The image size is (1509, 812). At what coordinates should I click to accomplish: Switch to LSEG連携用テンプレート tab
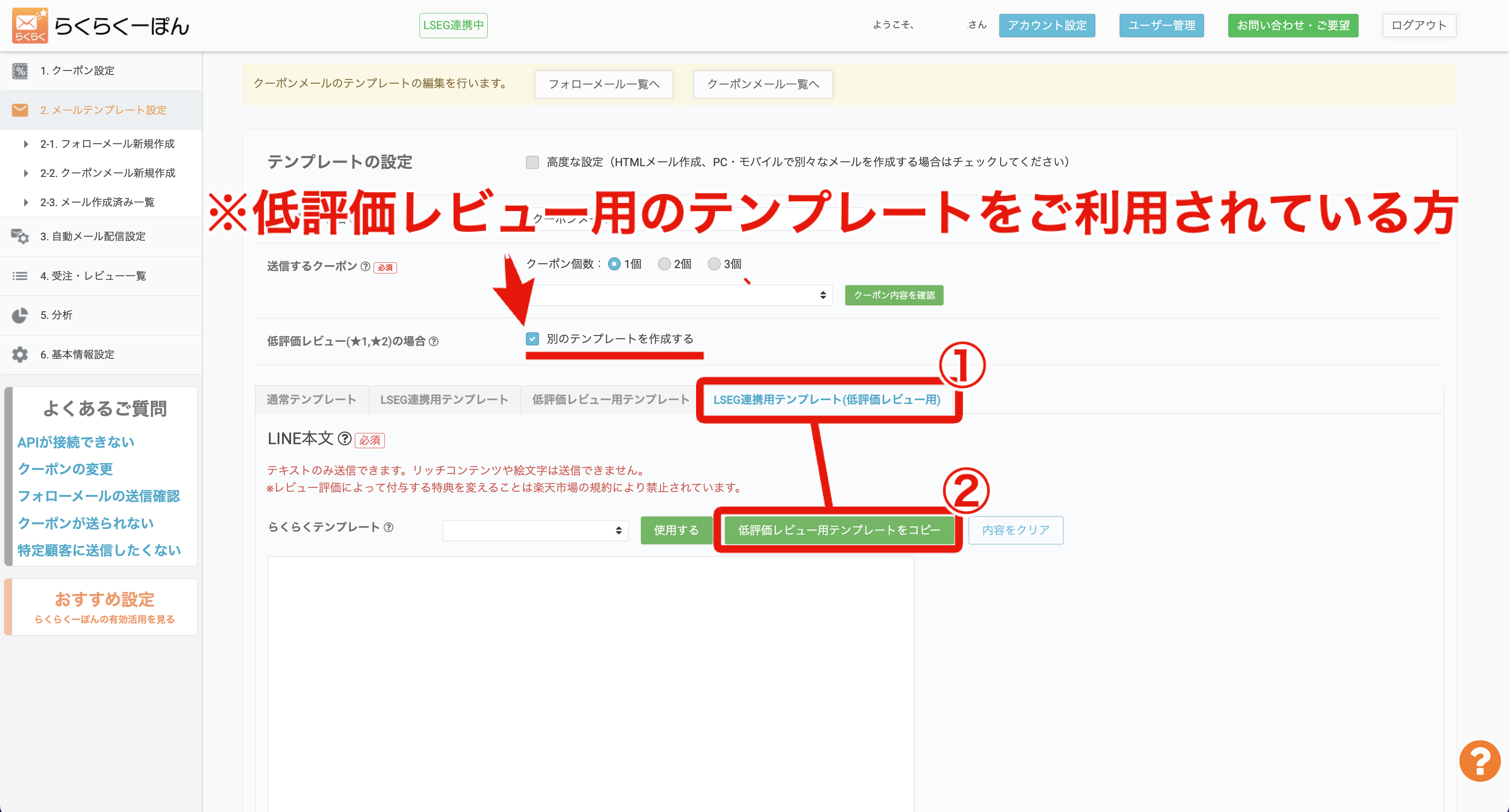click(x=444, y=400)
